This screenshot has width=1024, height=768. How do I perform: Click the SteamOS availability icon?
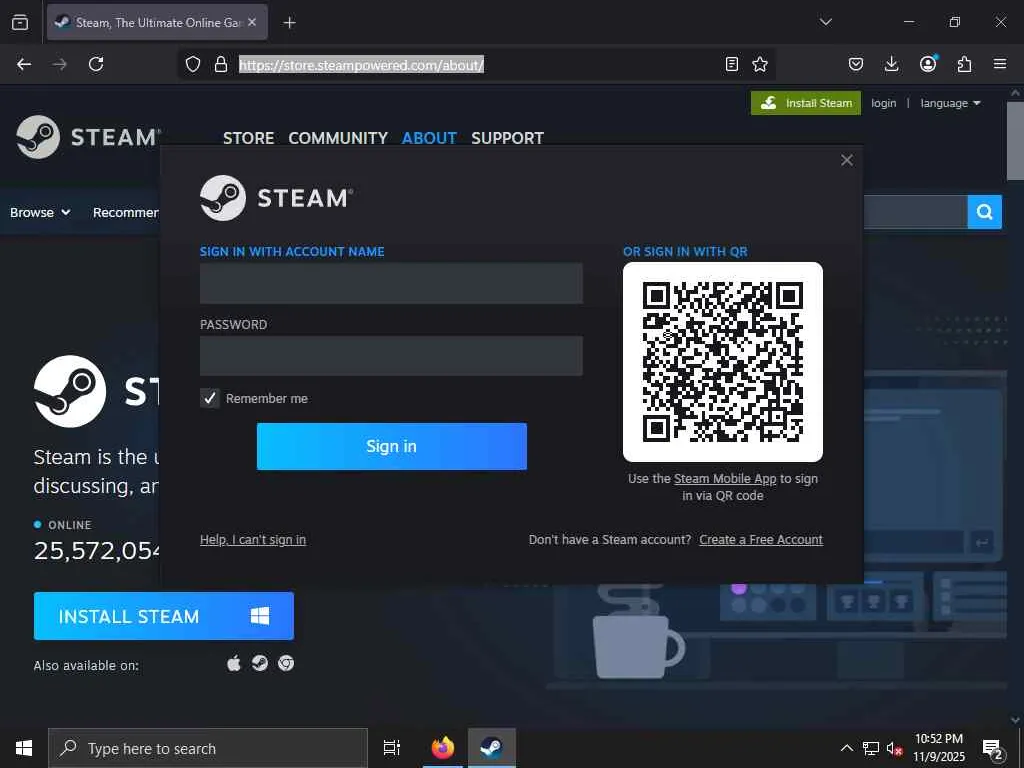(260, 664)
